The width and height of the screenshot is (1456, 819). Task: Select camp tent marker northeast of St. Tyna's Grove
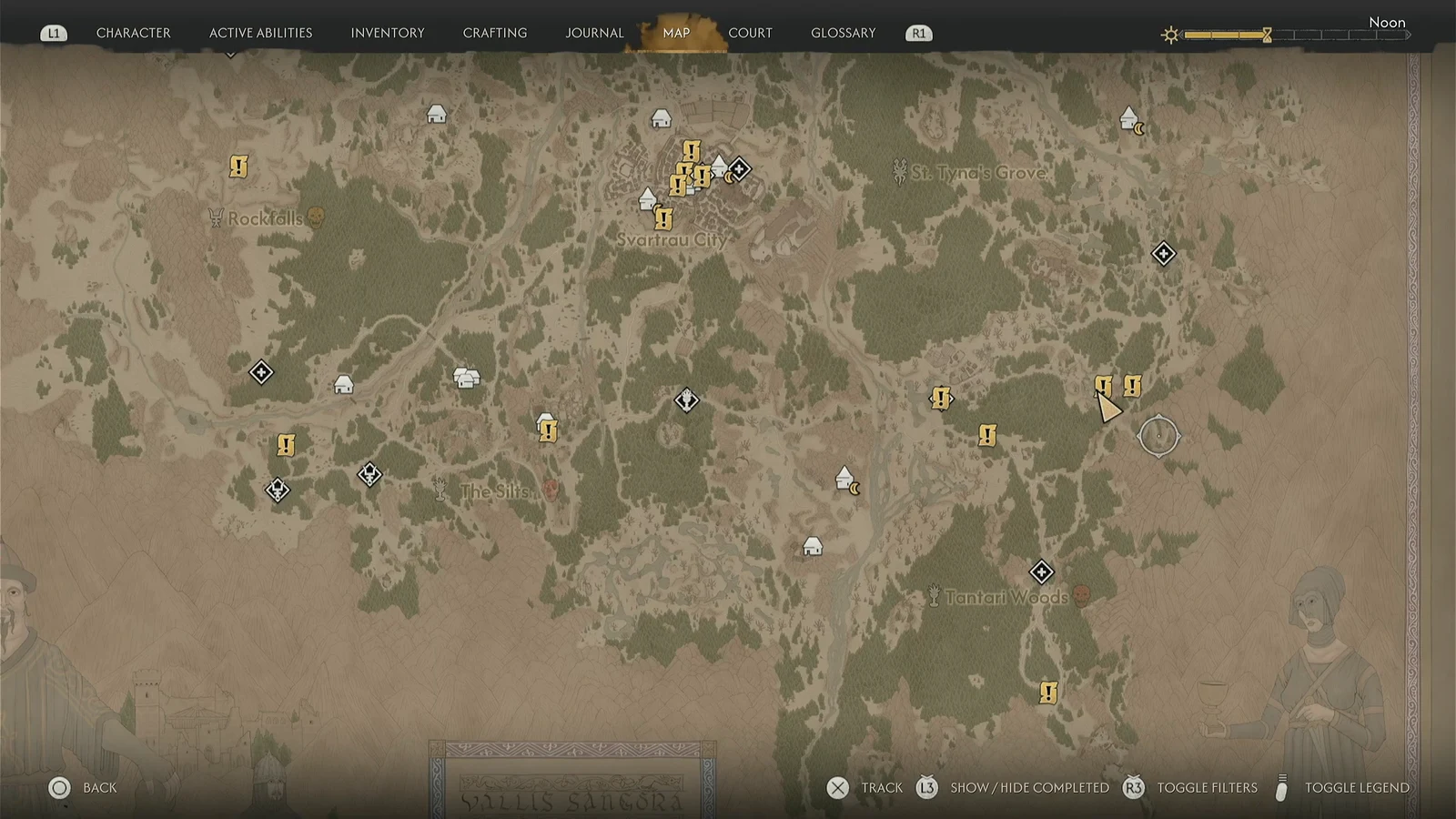pyautogui.click(x=1131, y=119)
